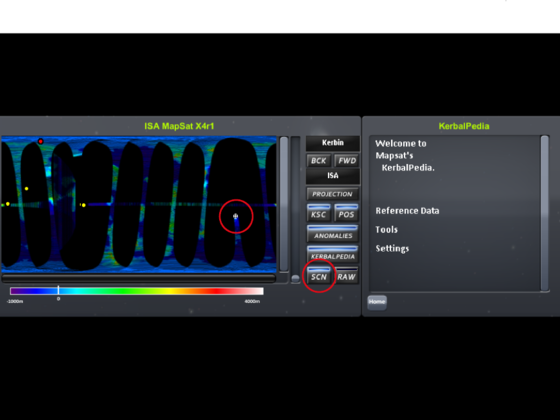Select the Kerbin body label
The image size is (560, 420).
332,143
